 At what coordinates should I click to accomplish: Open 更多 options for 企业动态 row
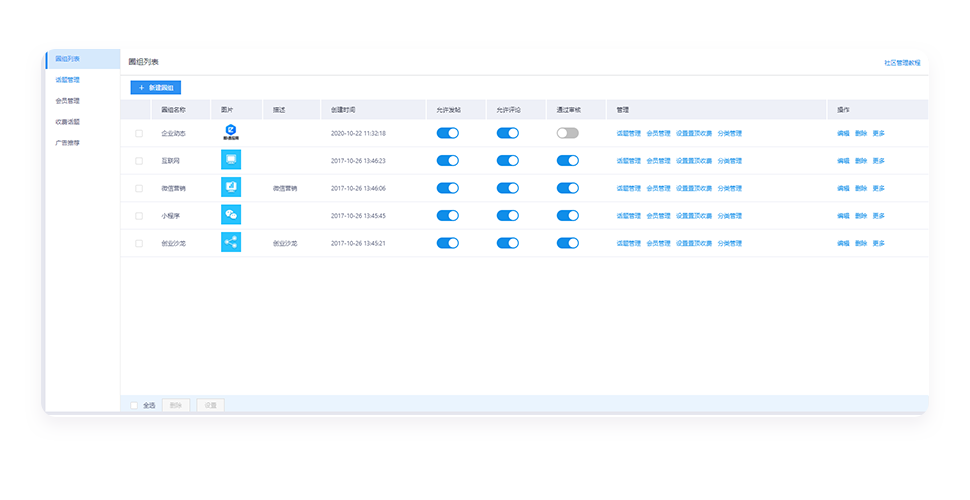click(x=878, y=133)
